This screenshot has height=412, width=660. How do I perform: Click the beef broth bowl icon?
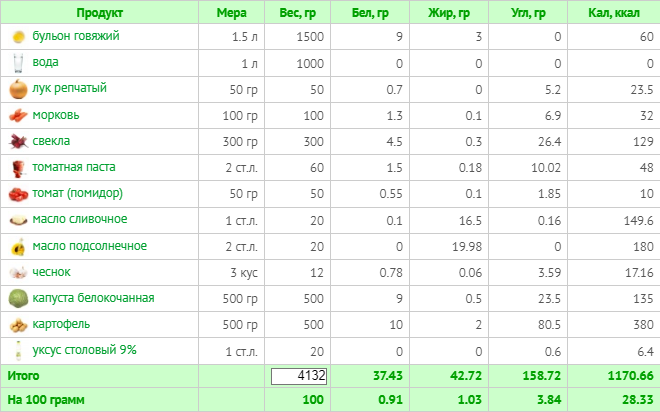click(x=19, y=37)
